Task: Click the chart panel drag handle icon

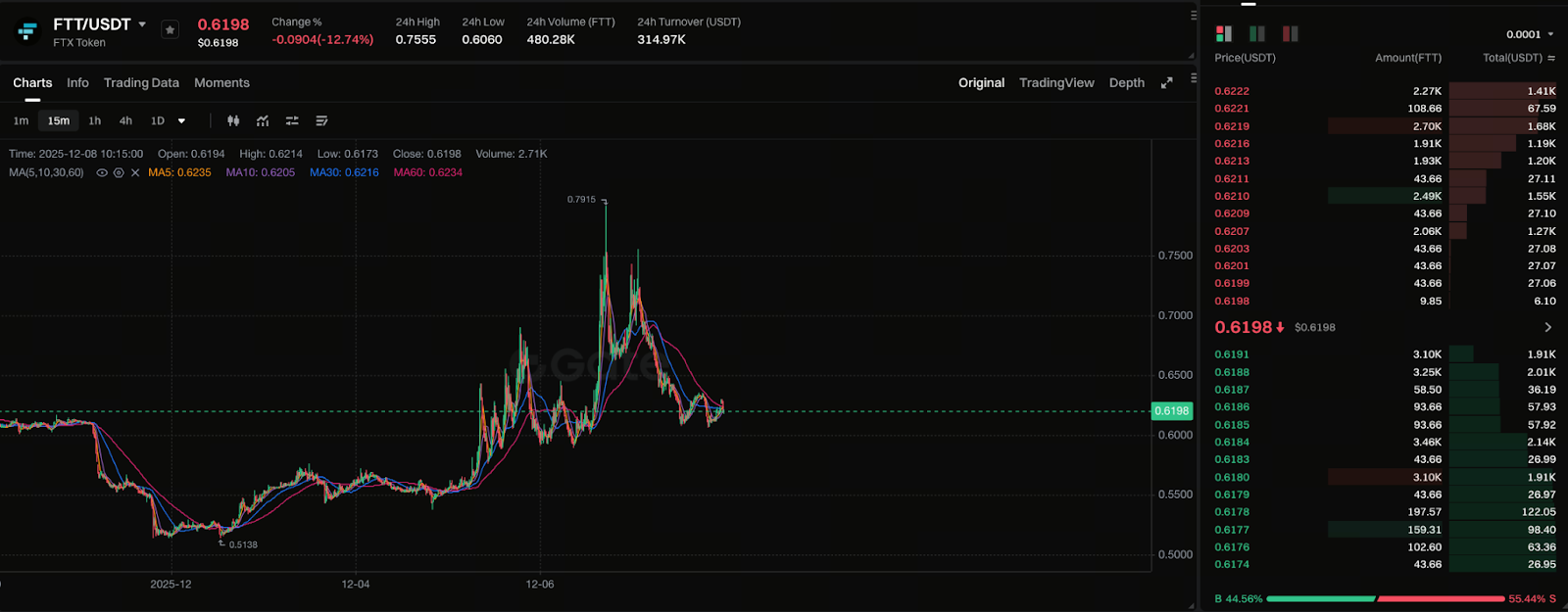Action: [x=1194, y=15]
